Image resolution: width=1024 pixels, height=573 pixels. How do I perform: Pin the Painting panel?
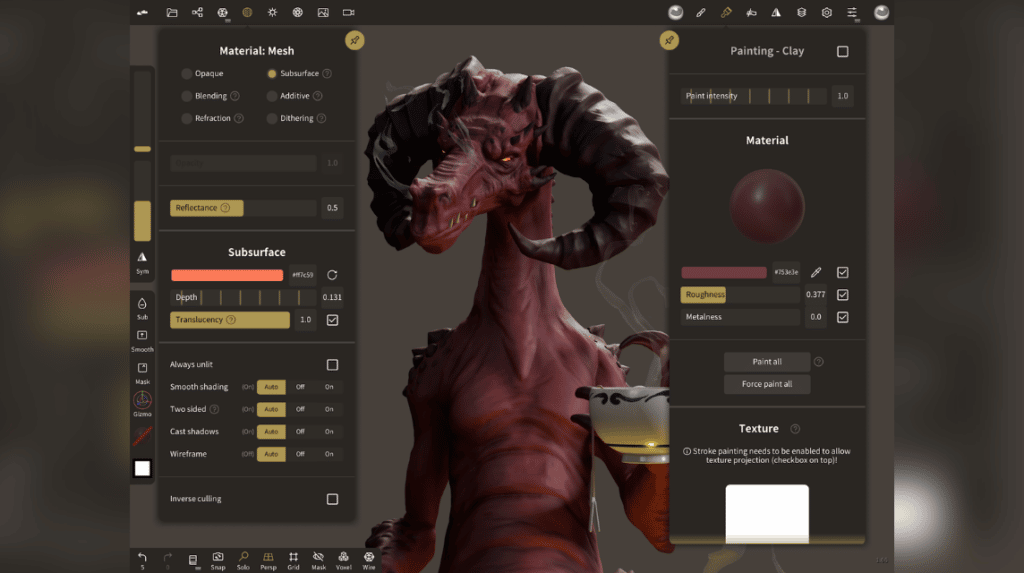(669, 41)
